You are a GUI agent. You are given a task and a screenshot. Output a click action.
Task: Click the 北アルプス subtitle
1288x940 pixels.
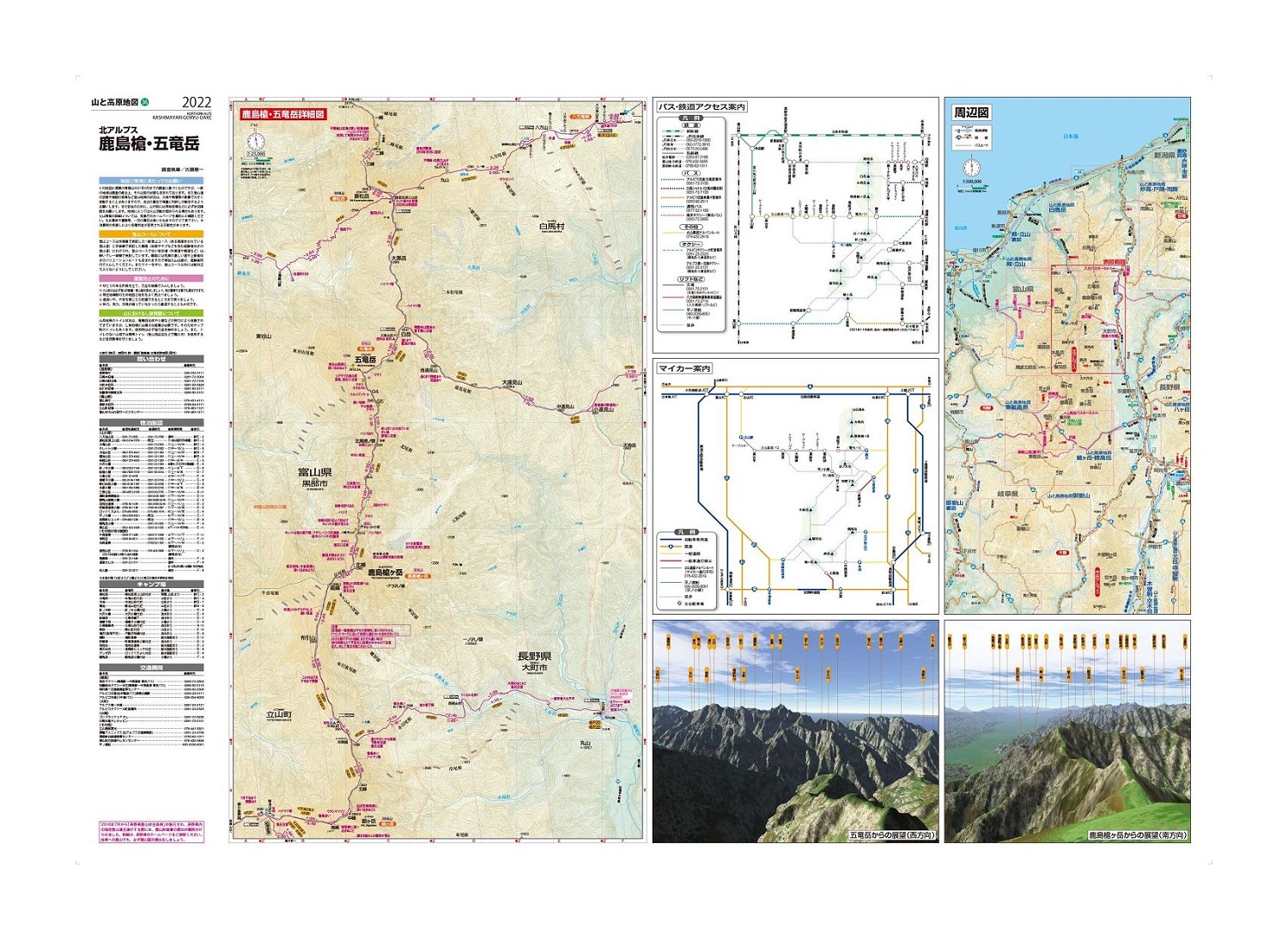click(118, 130)
